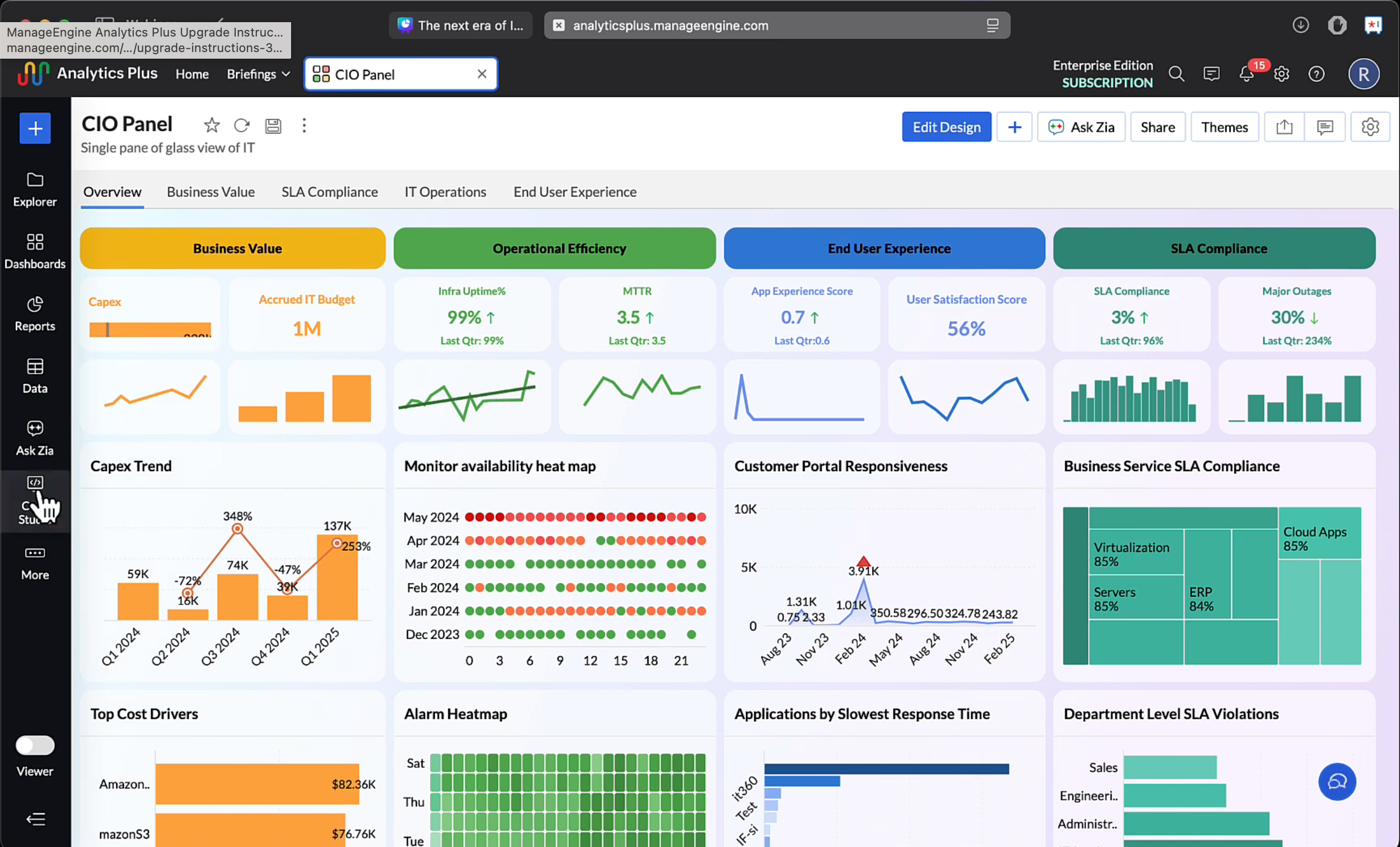
Task: Click the Themes button
Action: coord(1224,127)
